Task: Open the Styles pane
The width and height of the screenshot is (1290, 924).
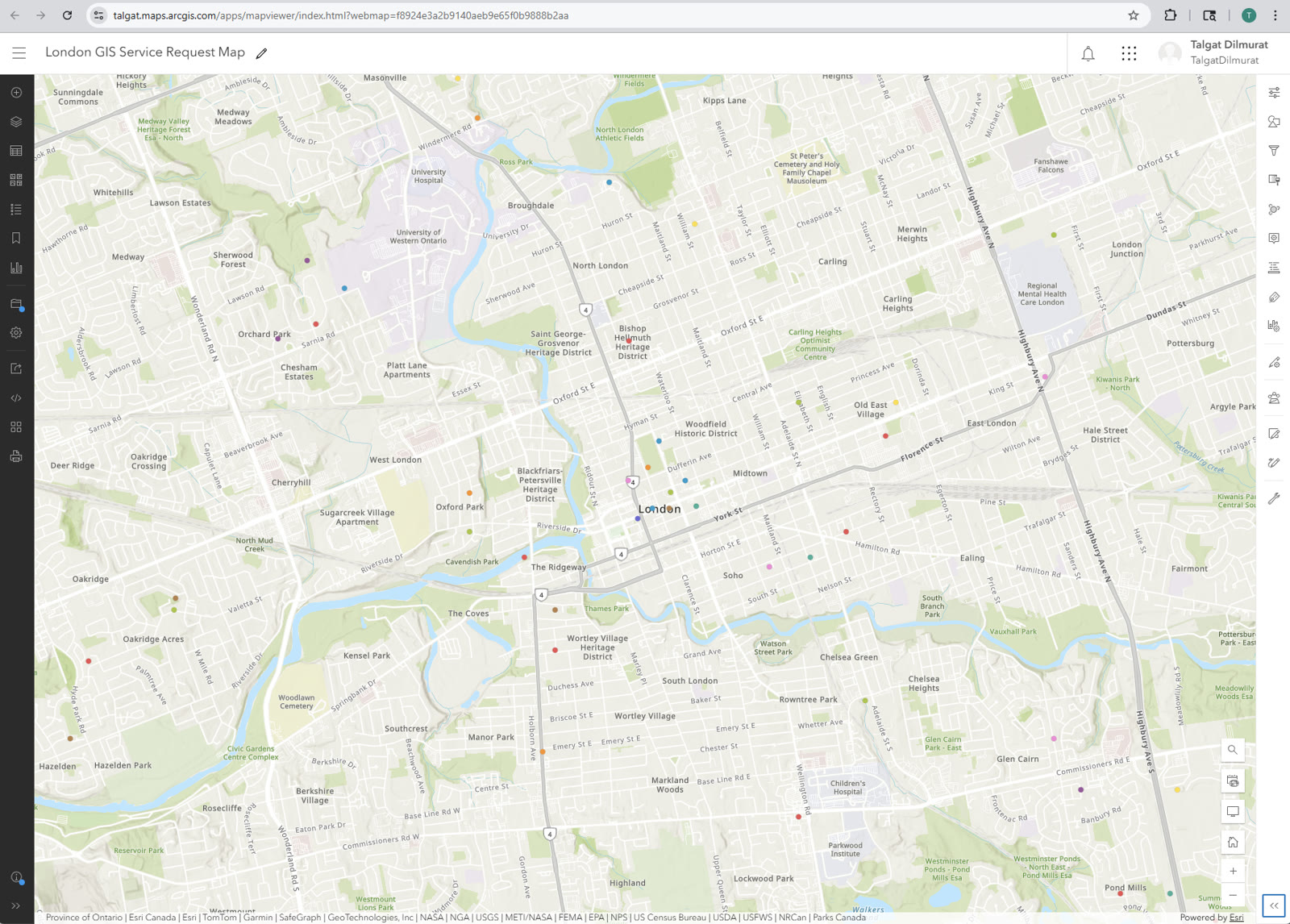Action: pyautogui.click(x=1274, y=122)
